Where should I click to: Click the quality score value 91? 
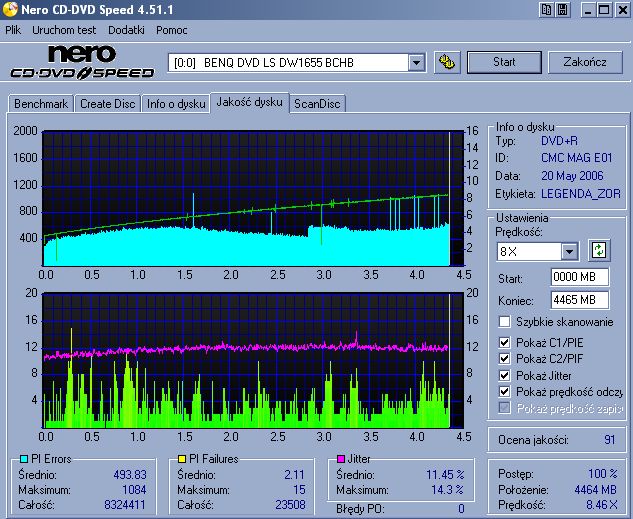[x=610, y=439]
